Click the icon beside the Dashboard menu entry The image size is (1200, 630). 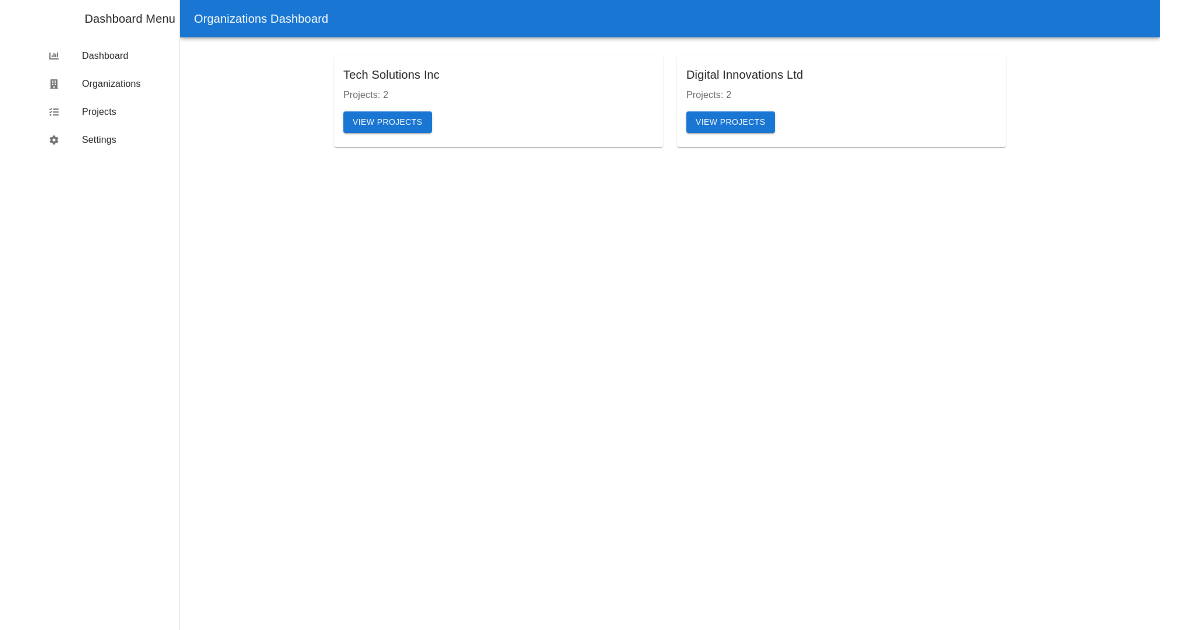[x=53, y=56]
